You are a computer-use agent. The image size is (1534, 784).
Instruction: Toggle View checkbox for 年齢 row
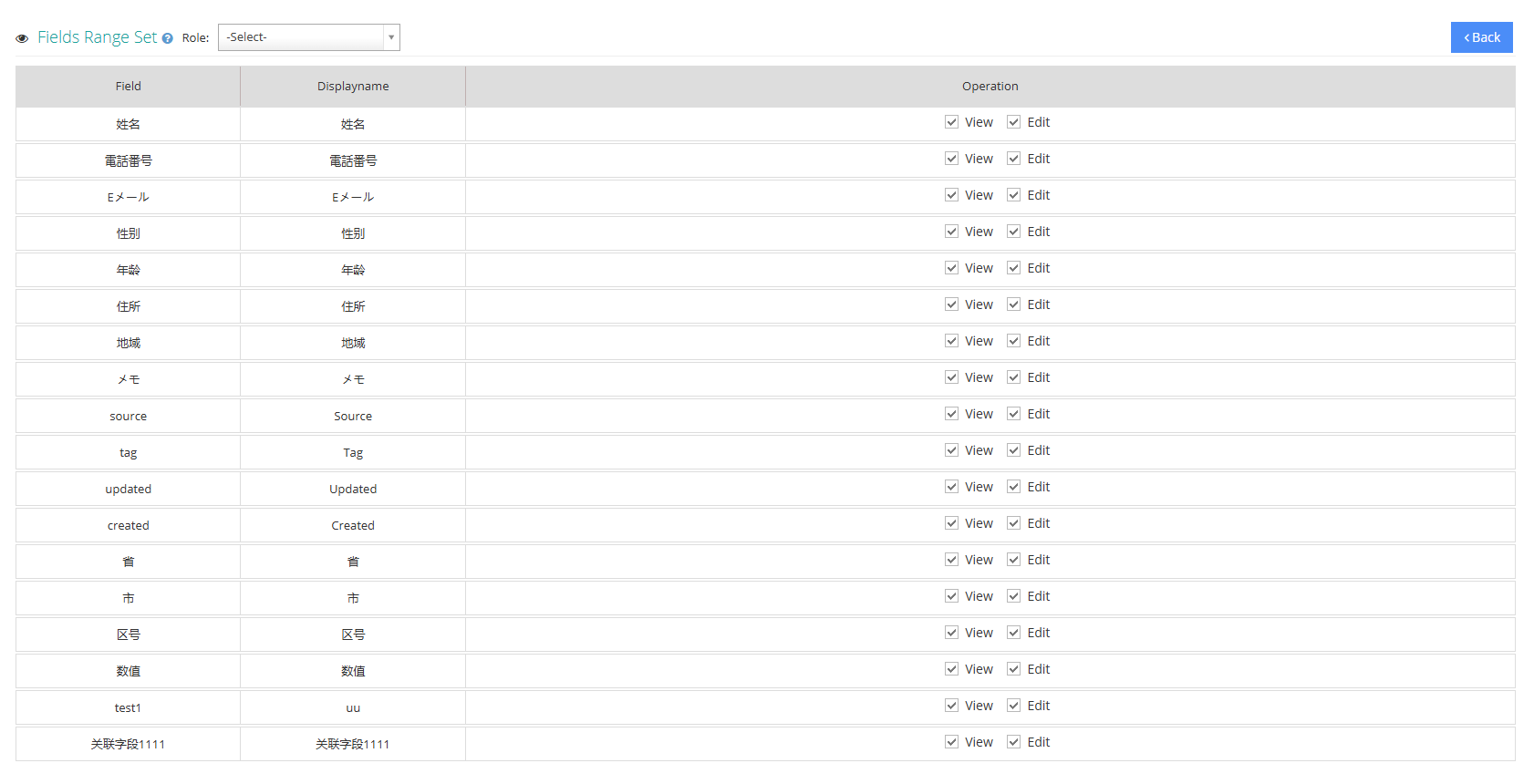[951, 268]
